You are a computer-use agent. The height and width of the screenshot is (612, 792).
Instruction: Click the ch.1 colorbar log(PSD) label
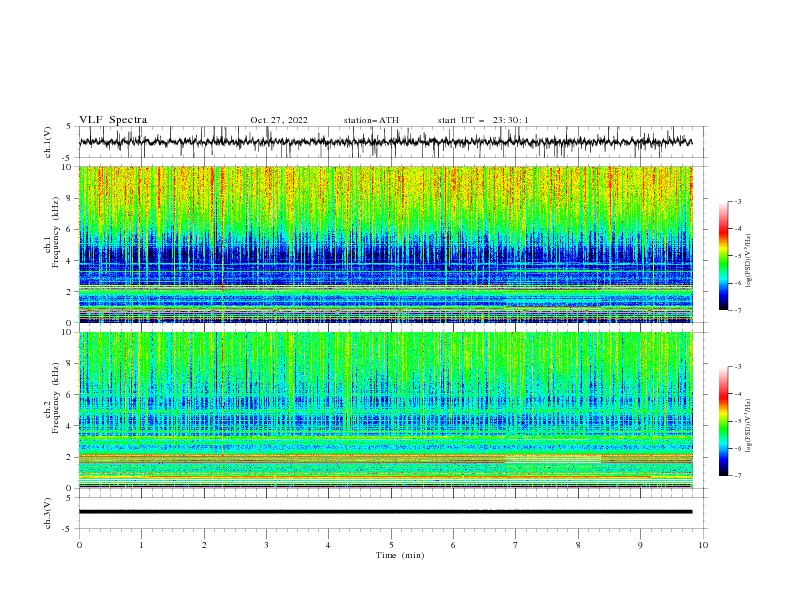(x=748, y=261)
